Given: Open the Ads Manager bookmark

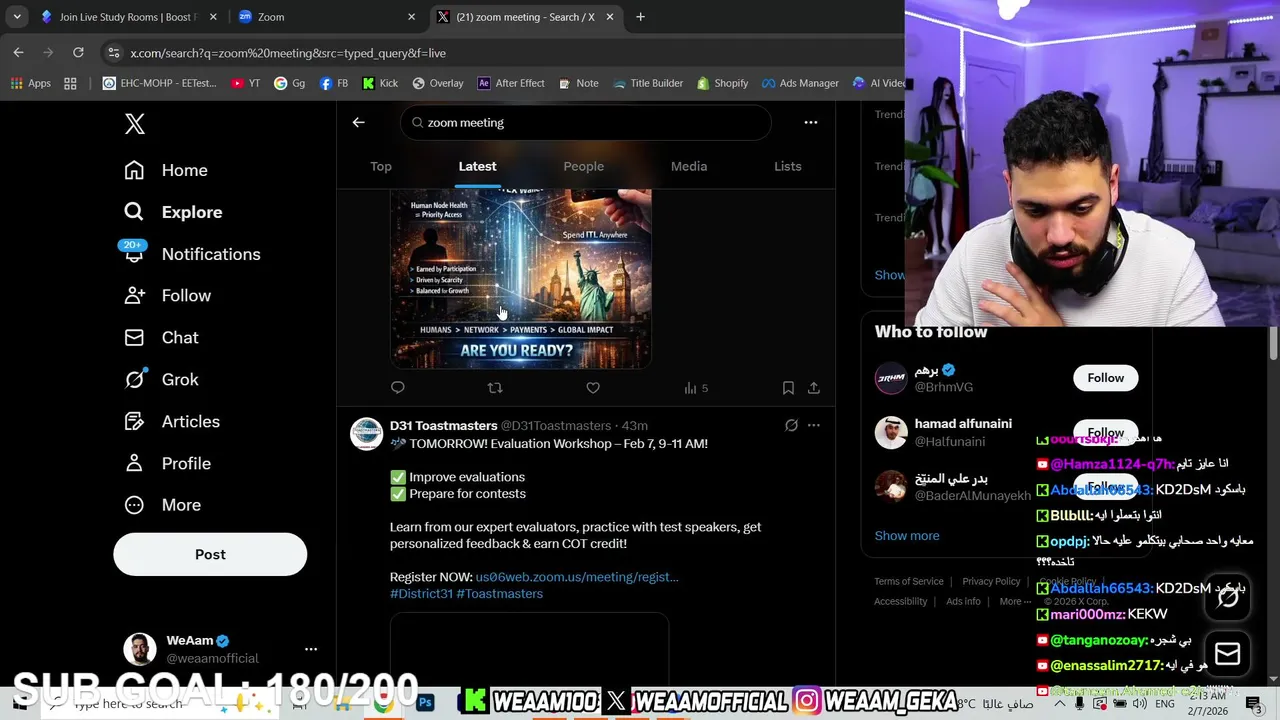Looking at the screenshot, I should (800, 83).
